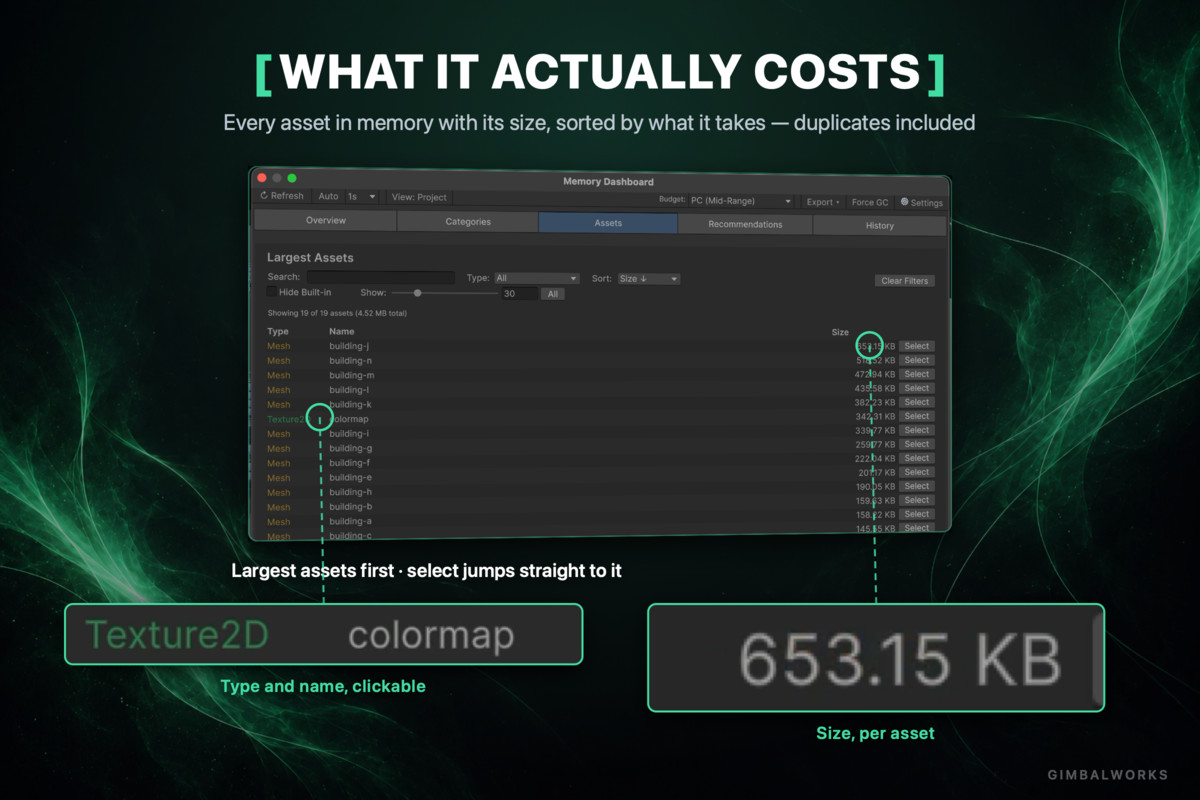Image resolution: width=1200 pixels, height=800 pixels.
Task: Click Select for the building-g row
Action: [x=917, y=444]
